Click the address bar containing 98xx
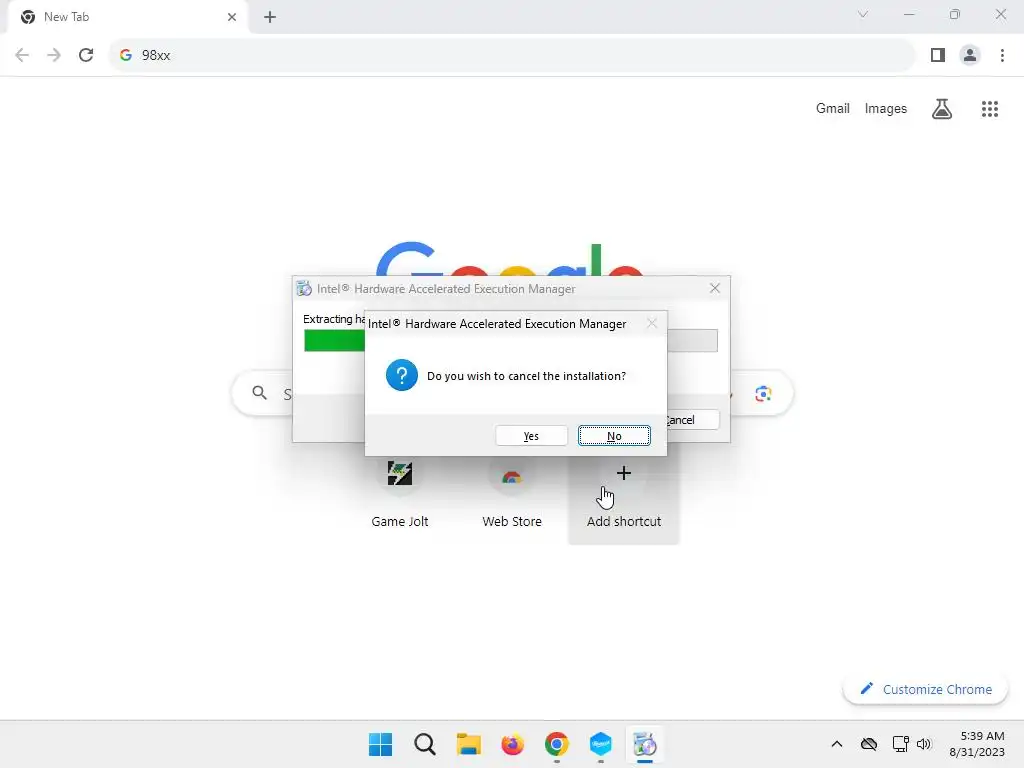The width and height of the screenshot is (1024, 768). [513, 55]
